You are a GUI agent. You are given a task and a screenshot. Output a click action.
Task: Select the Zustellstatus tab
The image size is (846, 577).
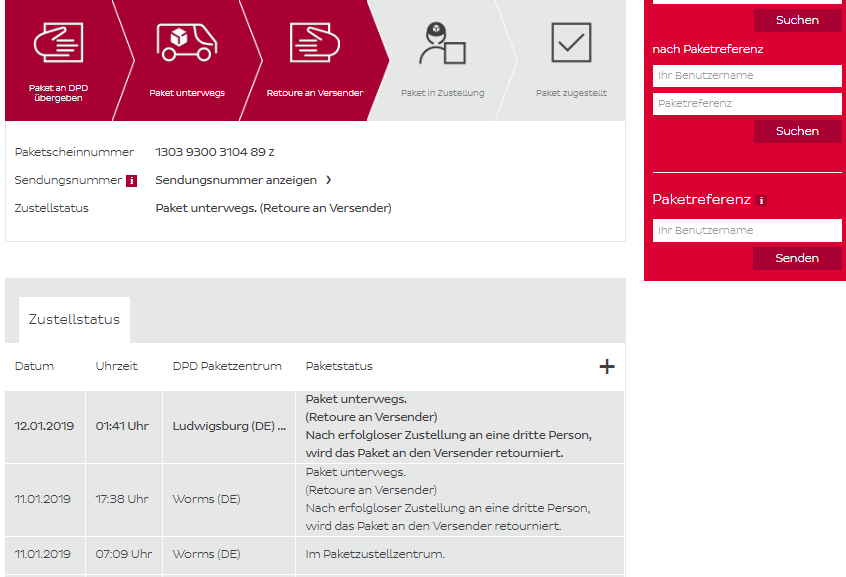coord(74,320)
